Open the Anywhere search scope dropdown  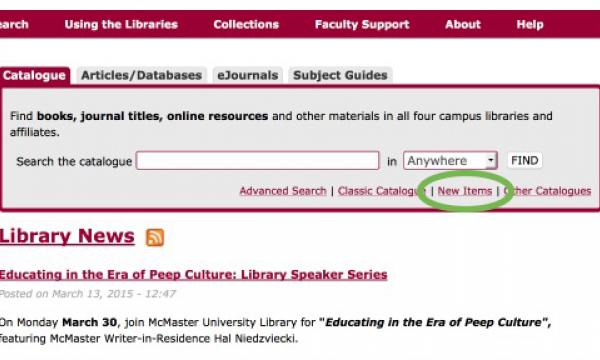tap(450, 161)
